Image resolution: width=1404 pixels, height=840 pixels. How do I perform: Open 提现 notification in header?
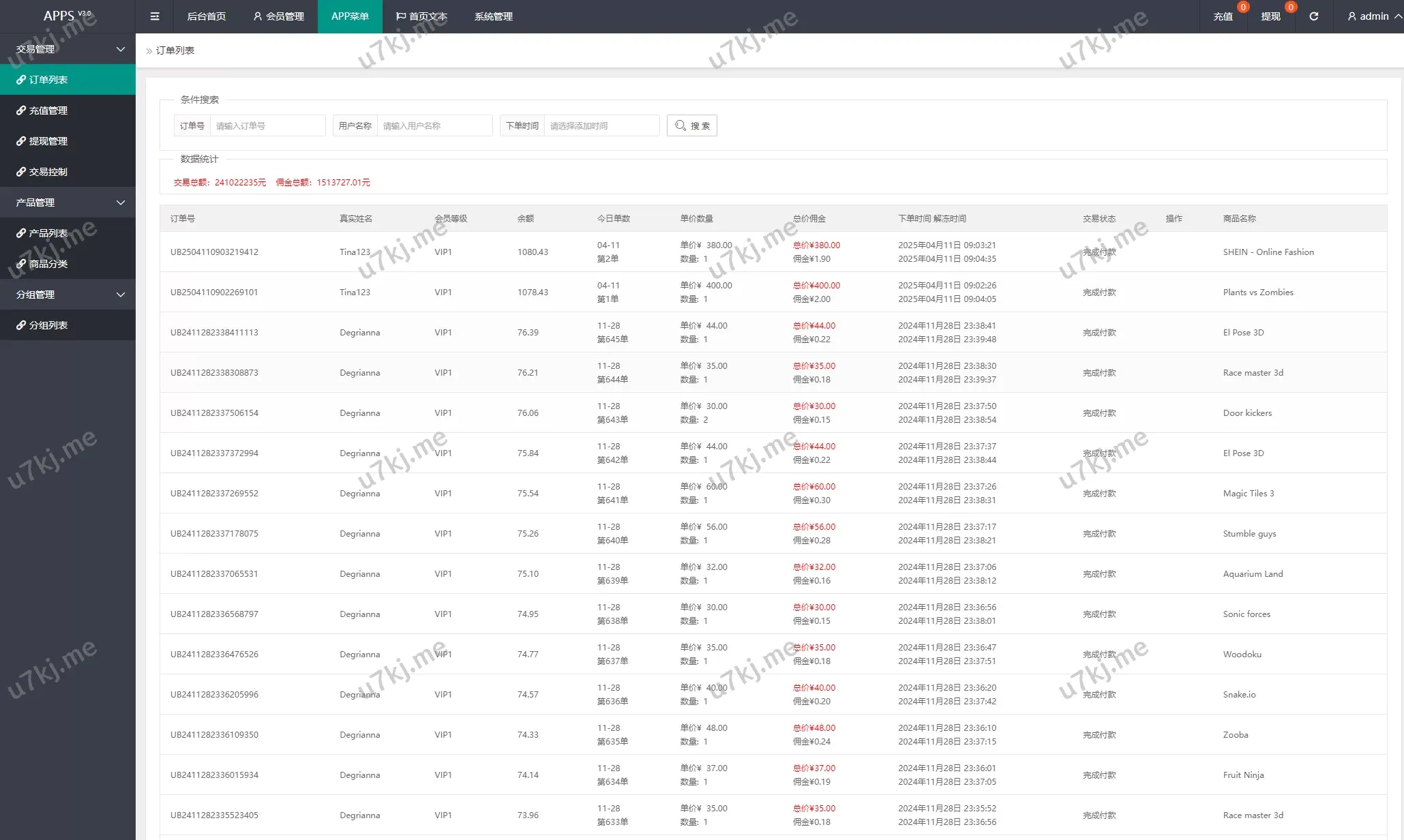1271,16
